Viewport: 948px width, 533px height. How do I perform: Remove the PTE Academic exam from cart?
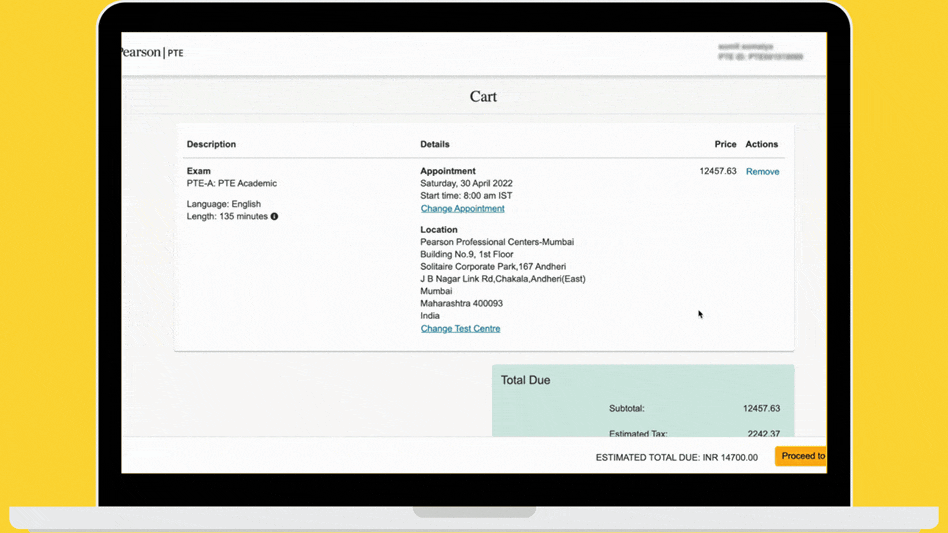762,172
